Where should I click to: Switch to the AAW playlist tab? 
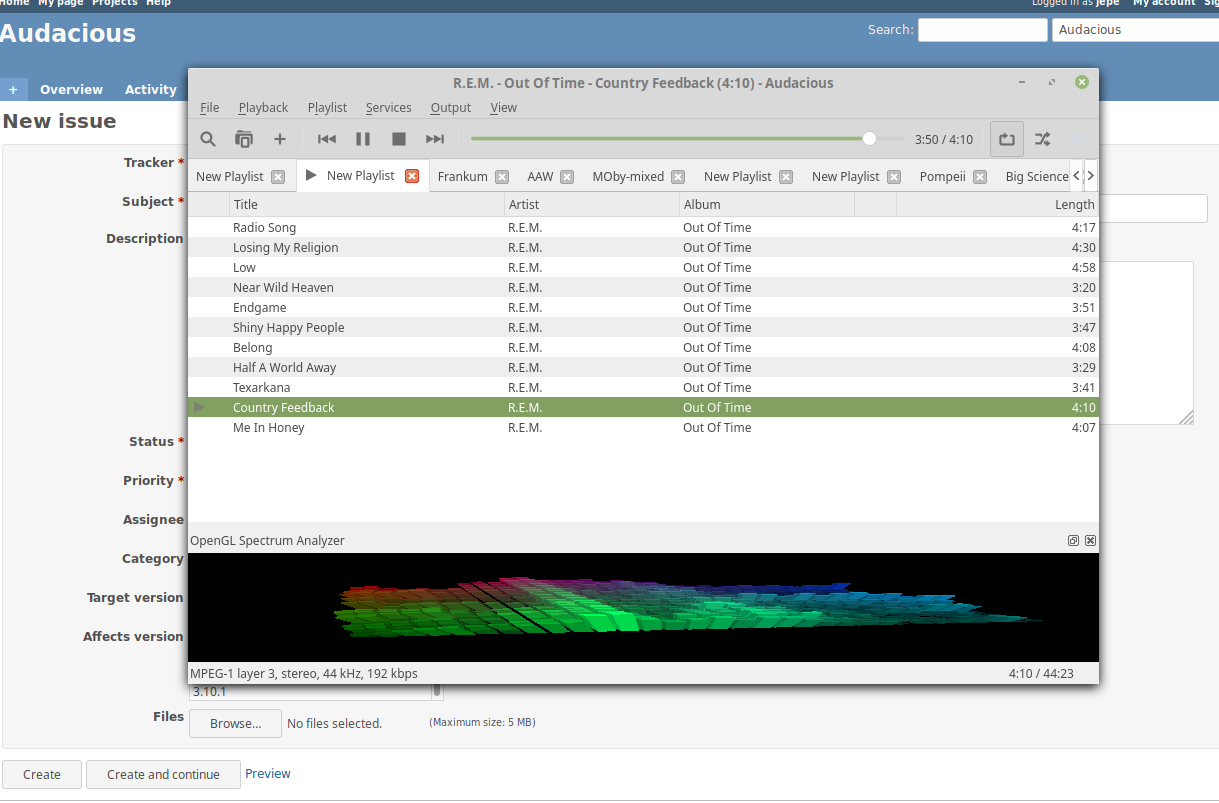540,177
